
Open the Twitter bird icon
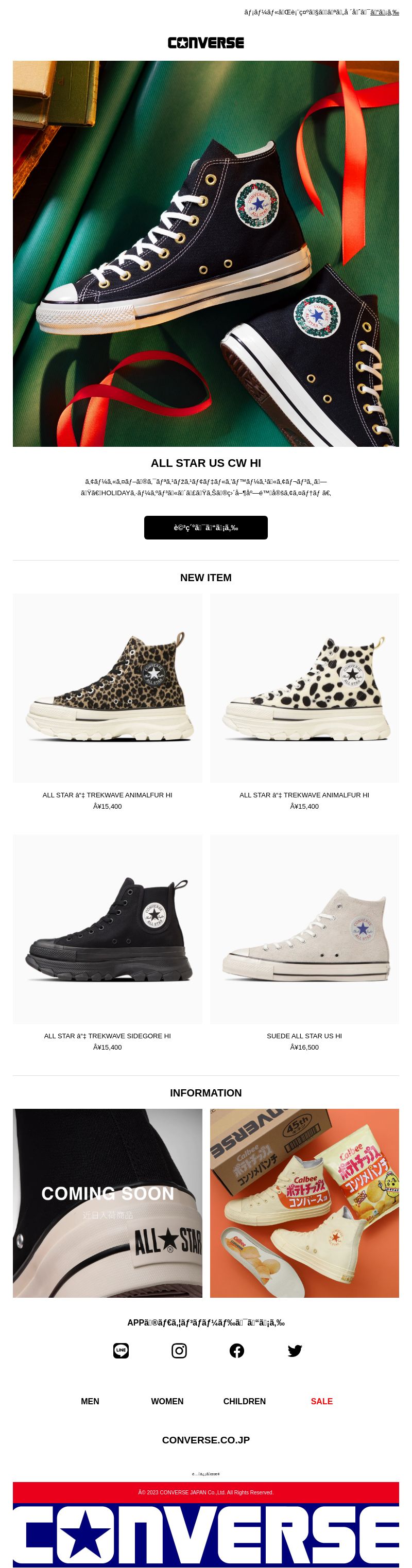click(x=295, y=1351)
